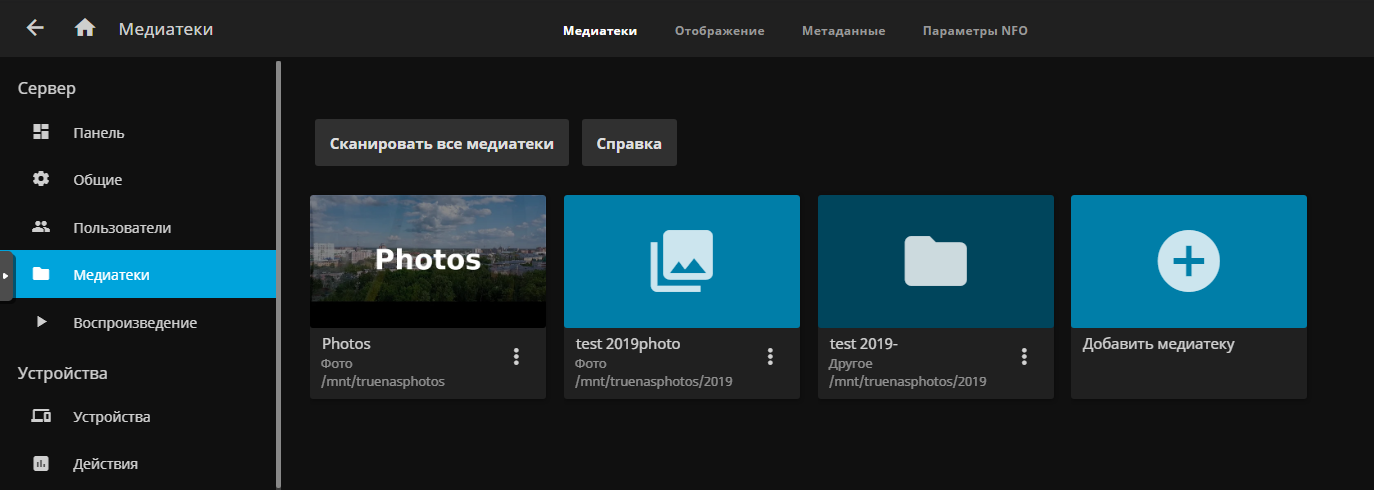
Task: Open Пользователи in the sidebar
Action: click(x=121, y=228)
